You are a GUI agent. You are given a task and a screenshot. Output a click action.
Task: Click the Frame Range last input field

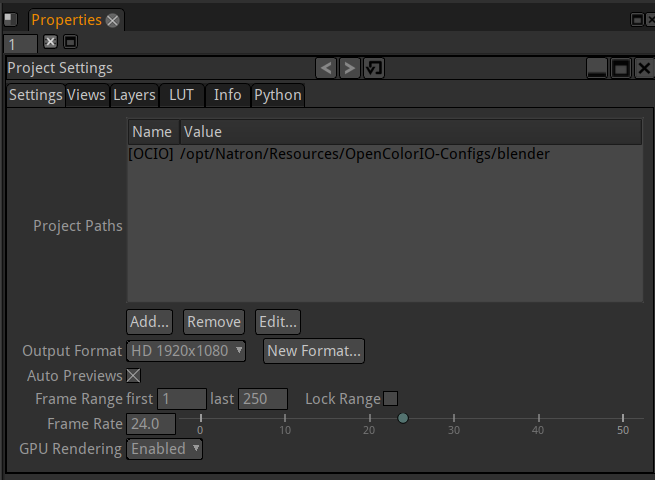coord(263,399)
